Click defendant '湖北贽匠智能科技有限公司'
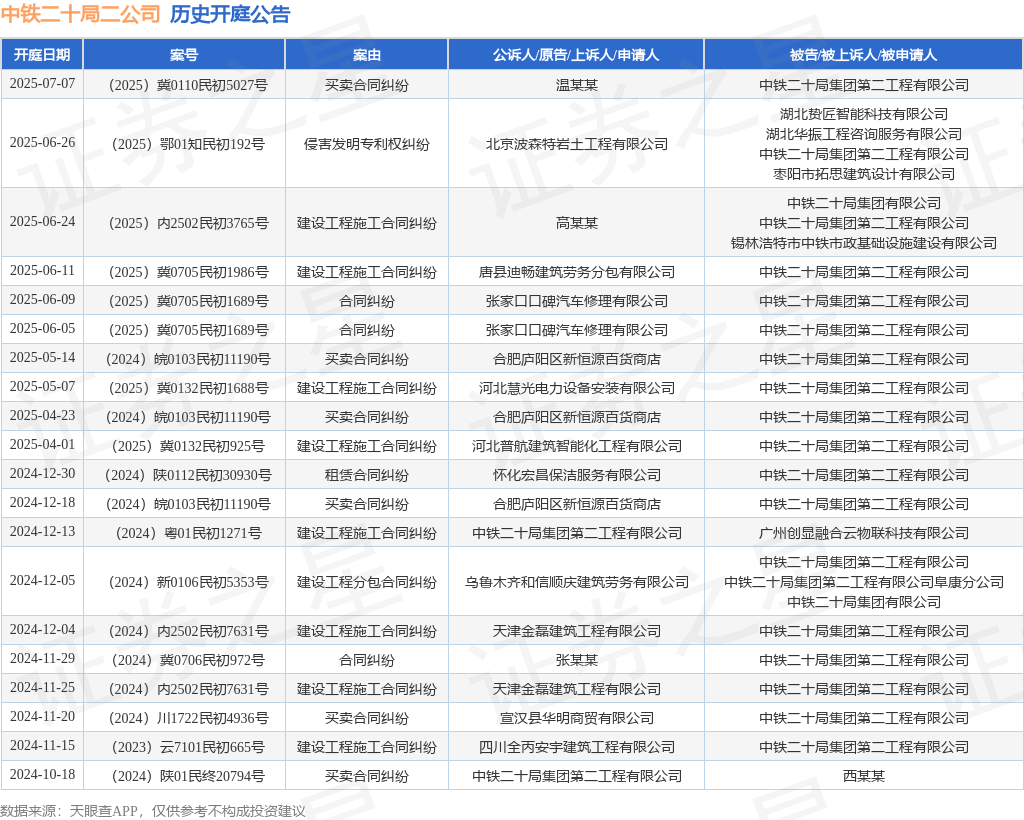The width and height of the screenshot is (1024, 820). (863, 114)
